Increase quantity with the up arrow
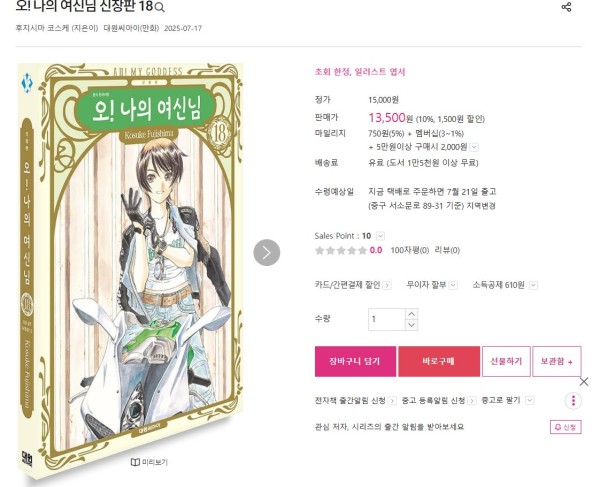 [411, 314]
